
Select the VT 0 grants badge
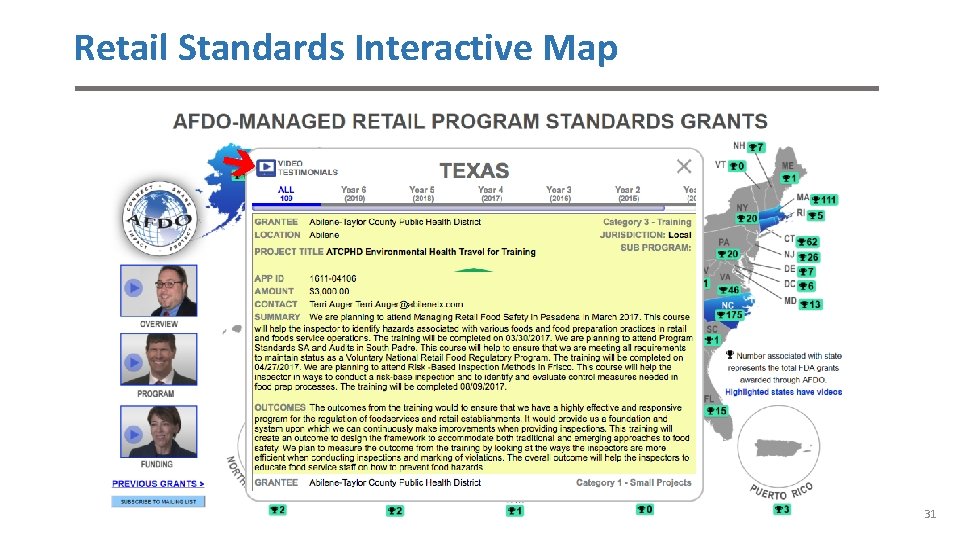pos(737,166)
